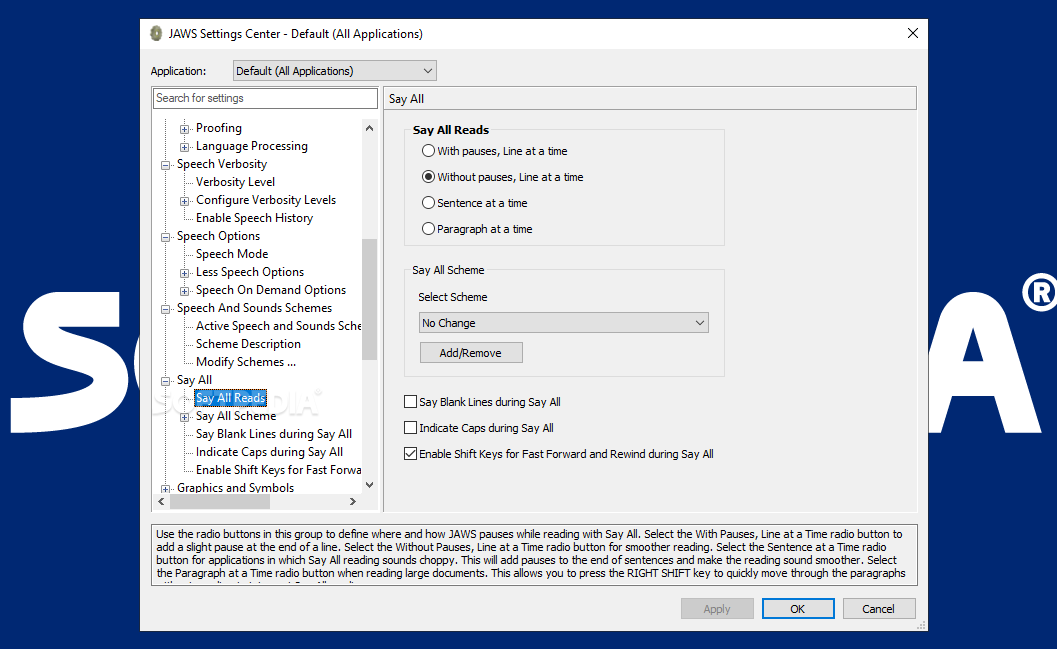Select Language Processing tree label

coord(251,146)
